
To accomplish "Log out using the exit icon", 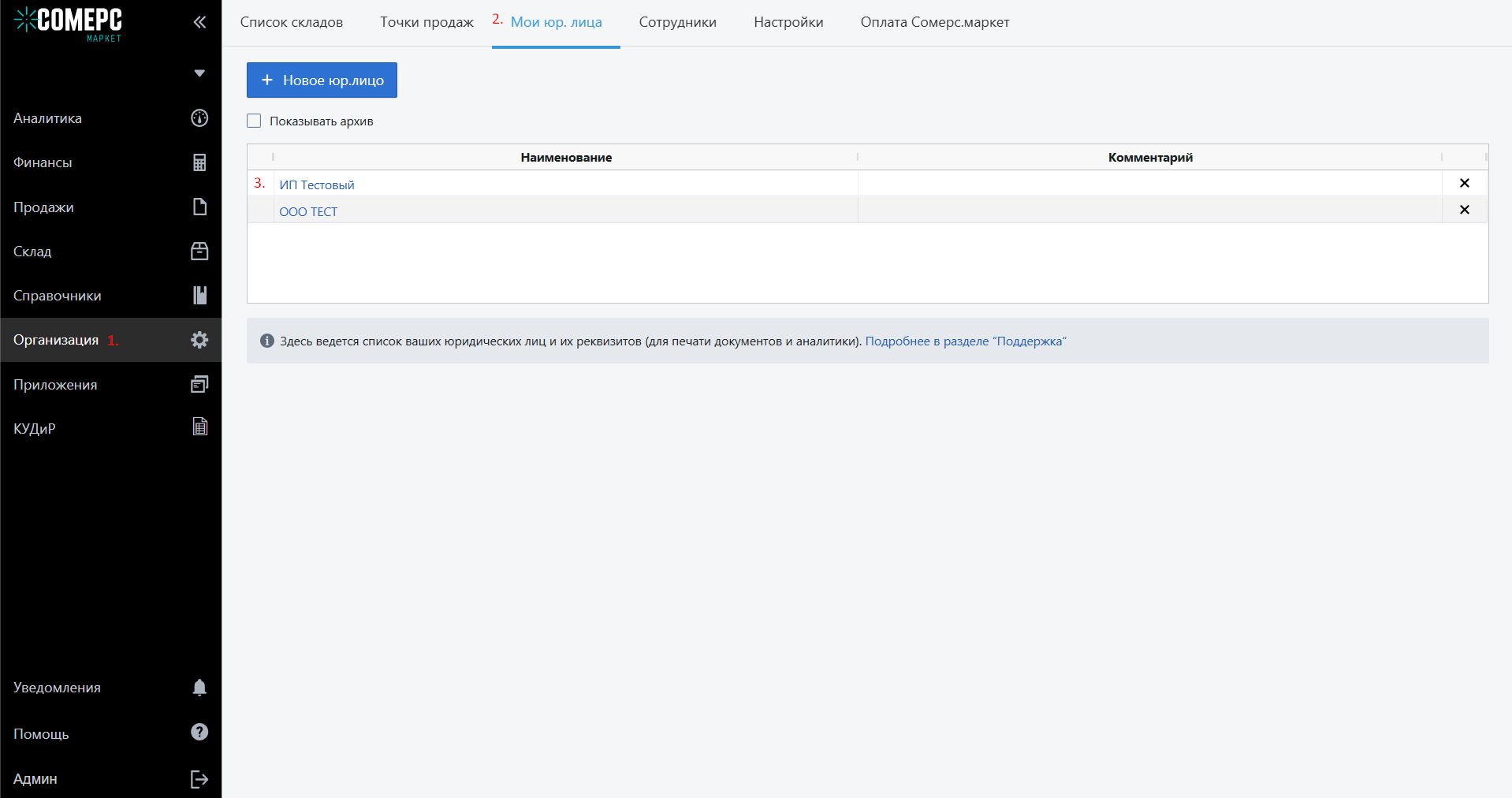I will pos(199,779).
